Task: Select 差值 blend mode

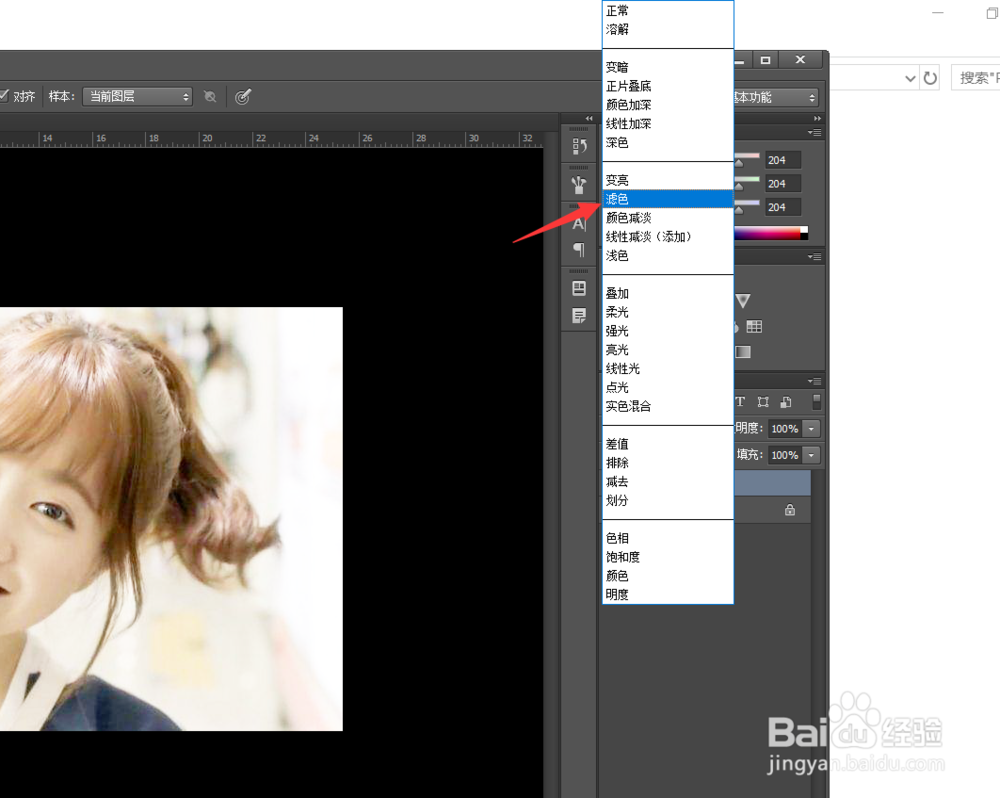Action: coord(668,444)
